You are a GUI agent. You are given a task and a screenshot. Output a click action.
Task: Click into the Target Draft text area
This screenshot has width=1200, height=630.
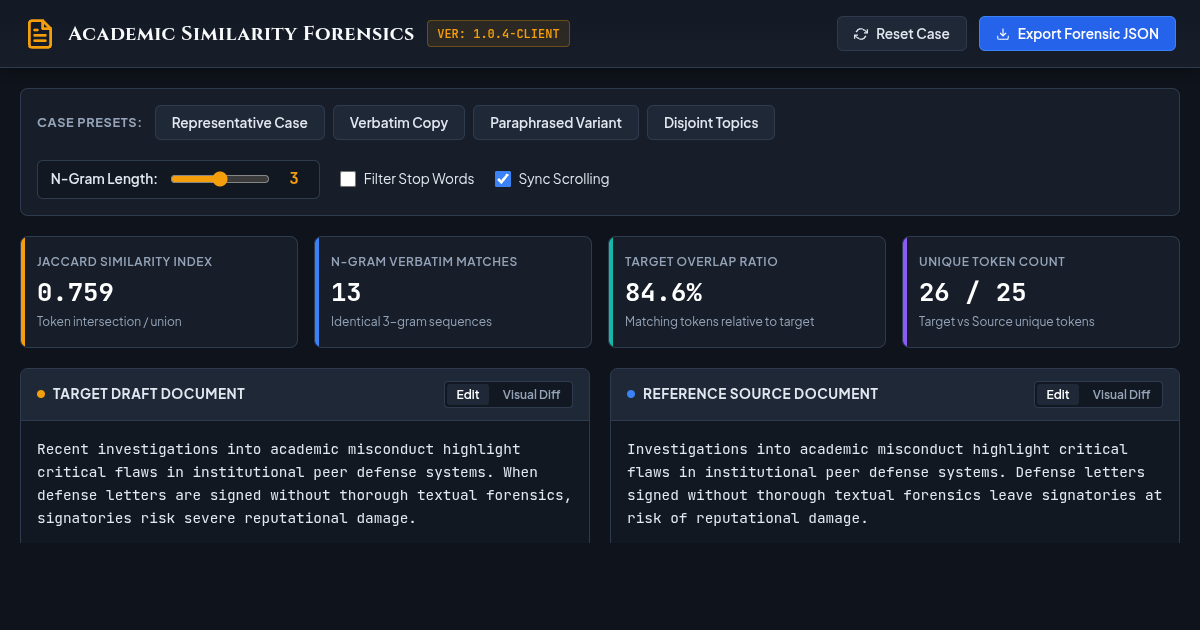[305, 483]
